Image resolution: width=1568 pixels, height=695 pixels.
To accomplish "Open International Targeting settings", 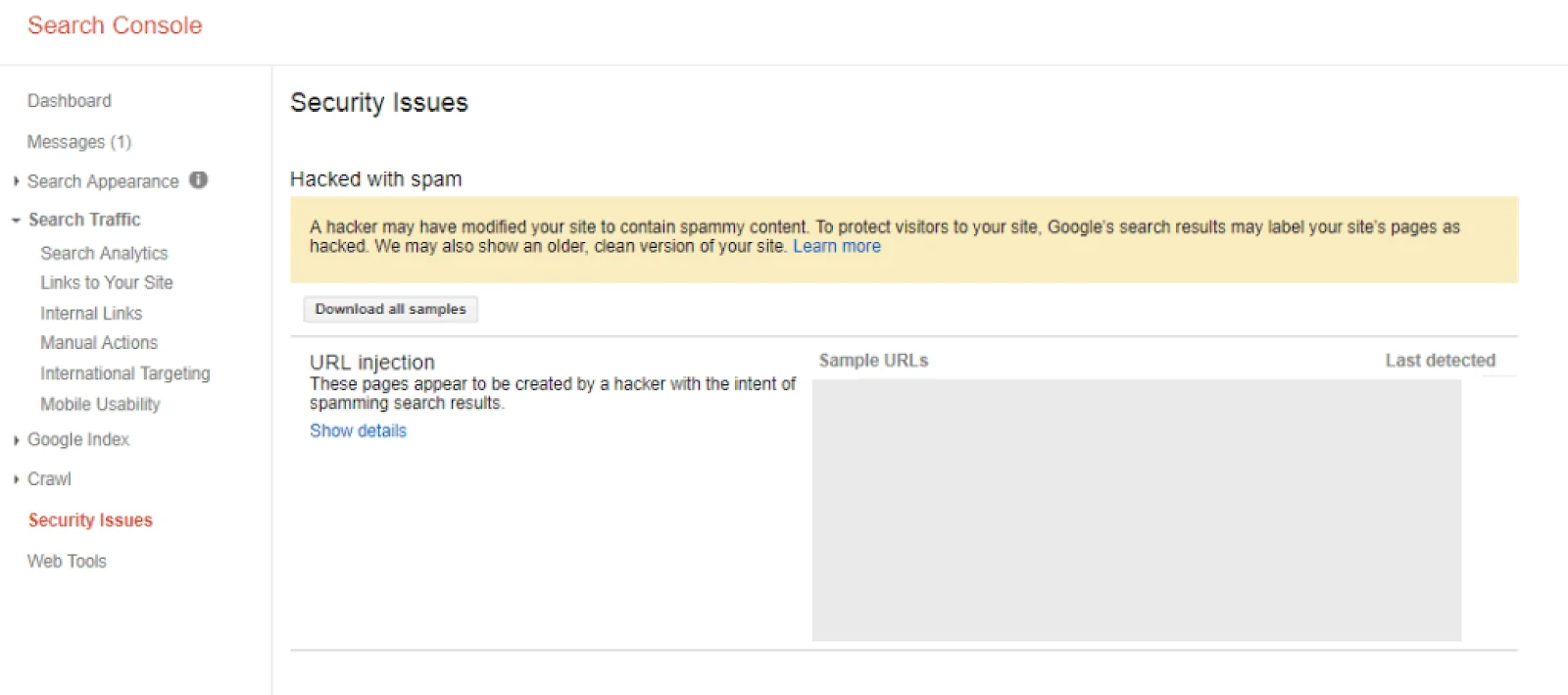I will (x=124, y=372).
